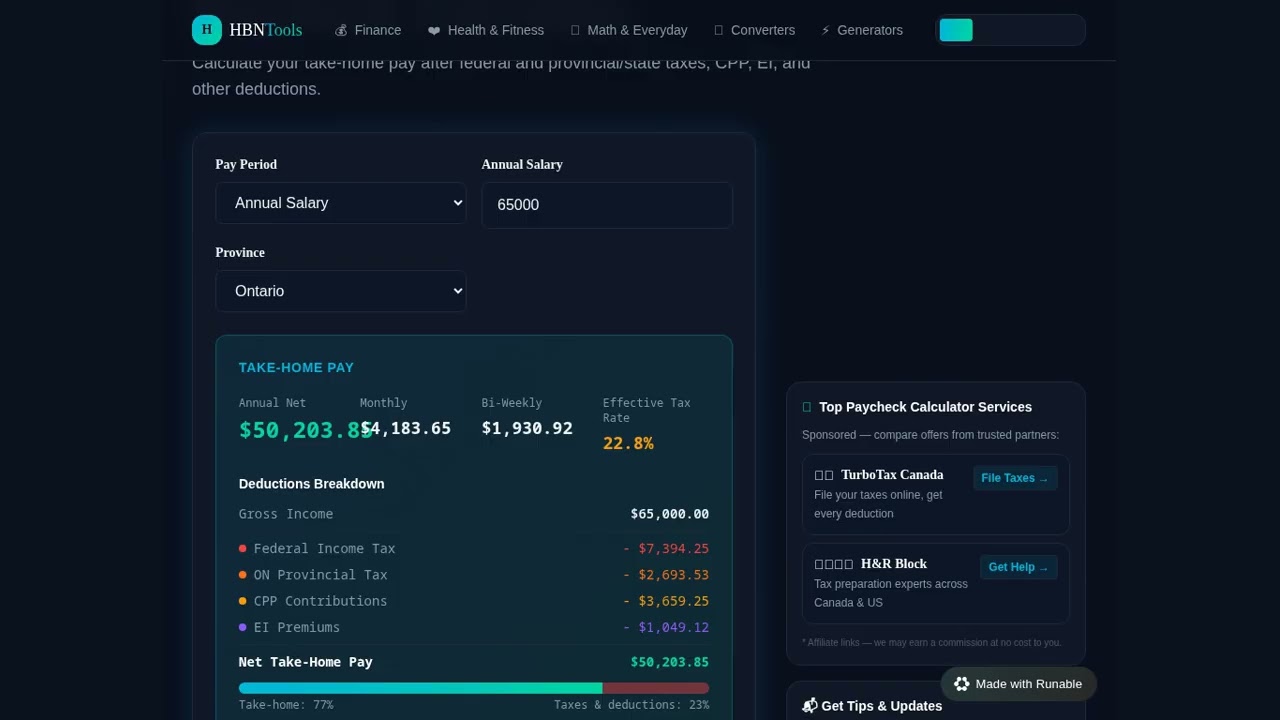Click the CPP amount $3,659.25
The height and width of the screenshot is (720, 1280).
[x=666, y=601]
